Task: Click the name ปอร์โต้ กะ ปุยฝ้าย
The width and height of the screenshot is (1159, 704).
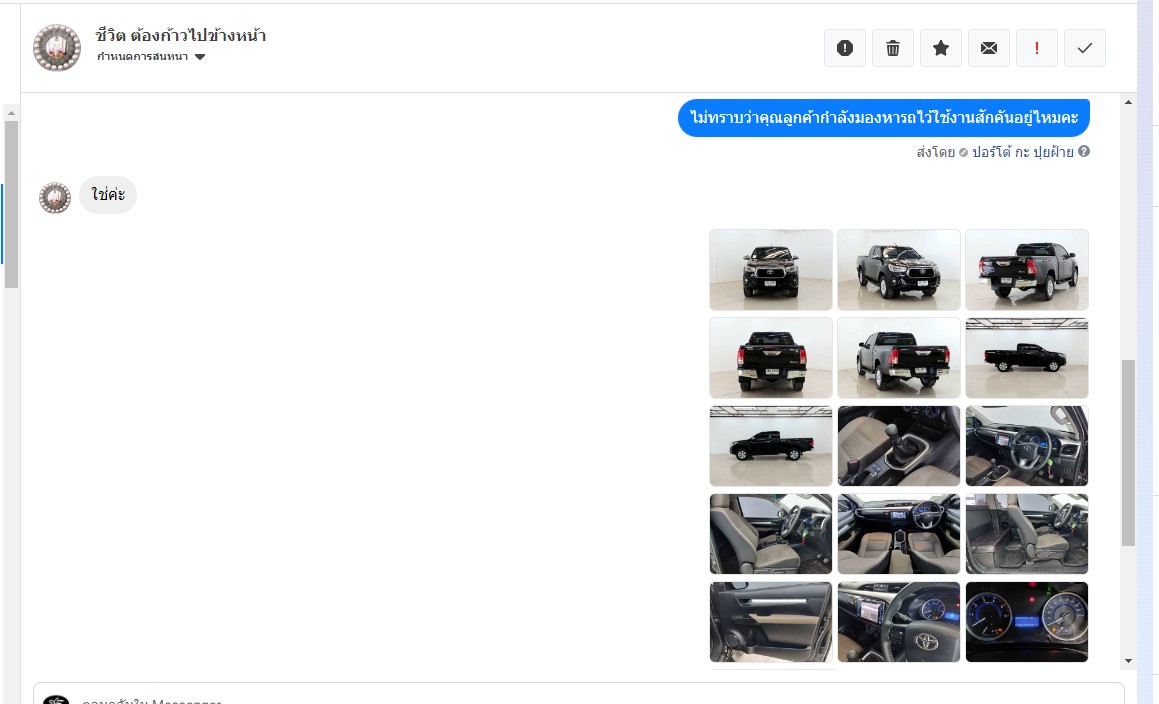Action: (x=1022, y=152)
